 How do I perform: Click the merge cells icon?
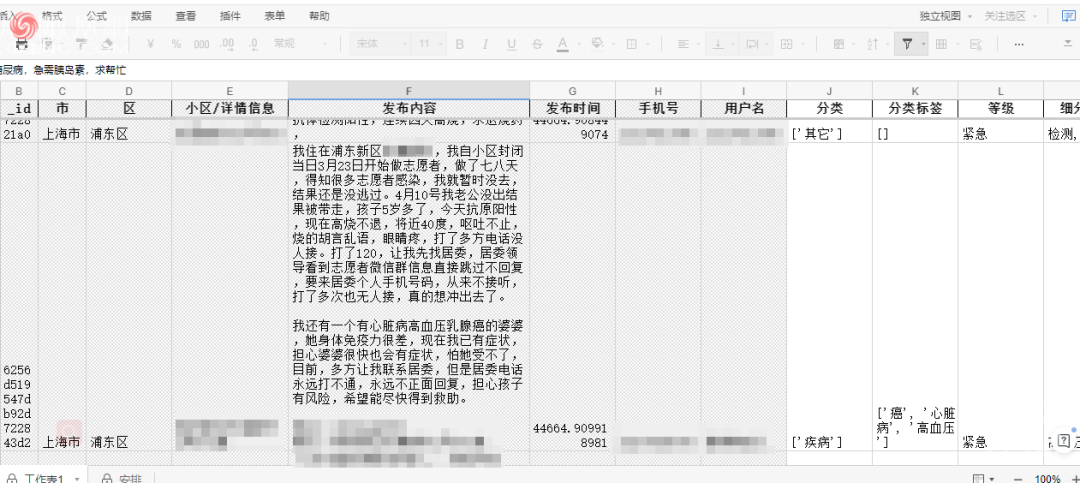tap(786, 44)
